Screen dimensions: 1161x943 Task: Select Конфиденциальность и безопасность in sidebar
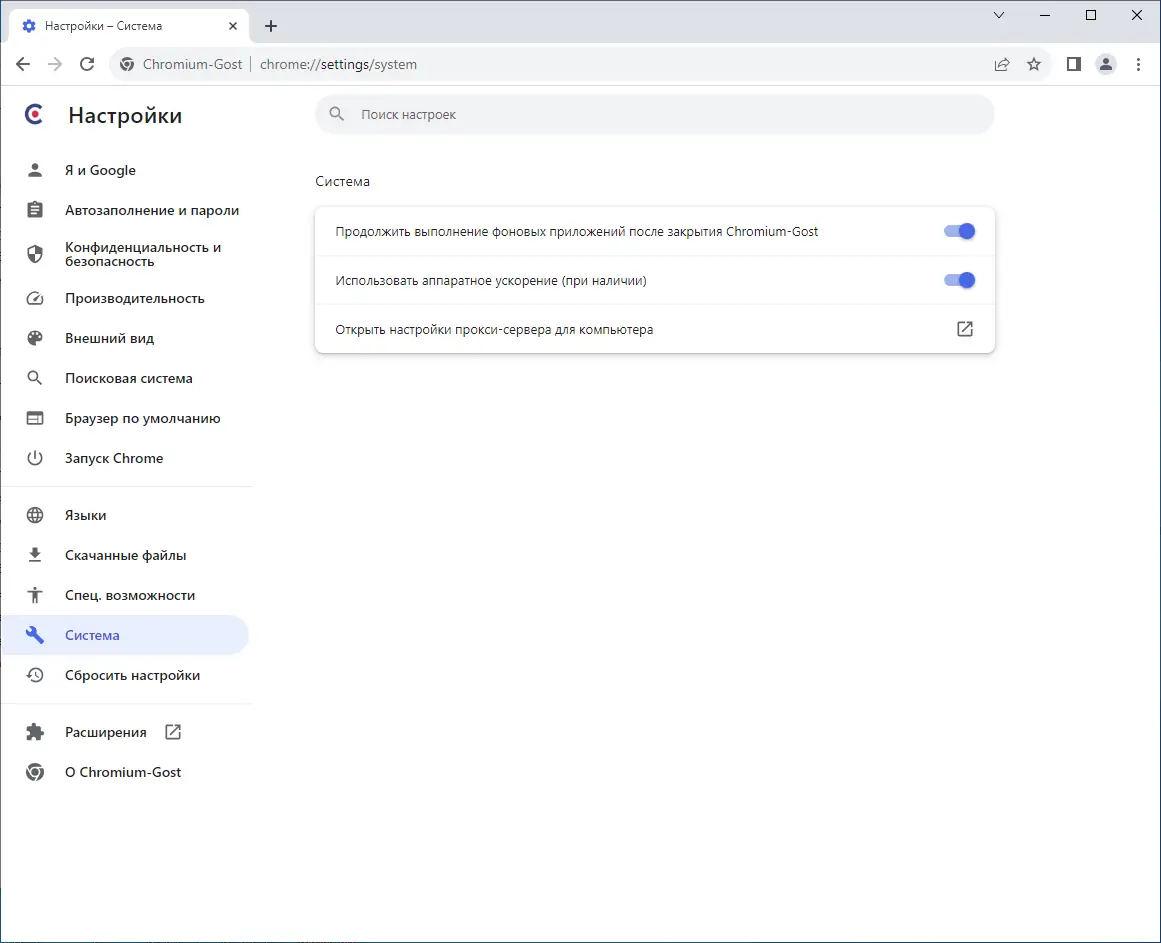point(142,254)
